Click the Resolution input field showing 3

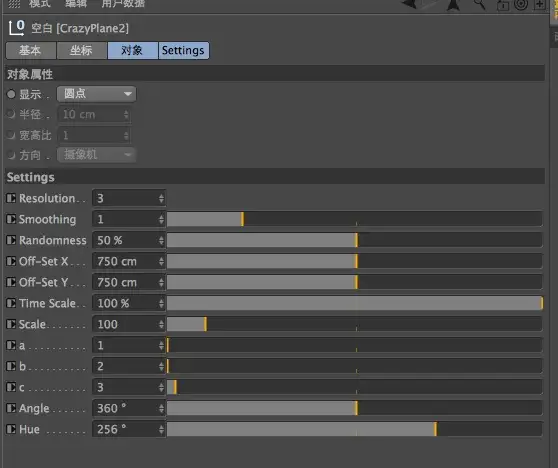click(x=129, y=198)
